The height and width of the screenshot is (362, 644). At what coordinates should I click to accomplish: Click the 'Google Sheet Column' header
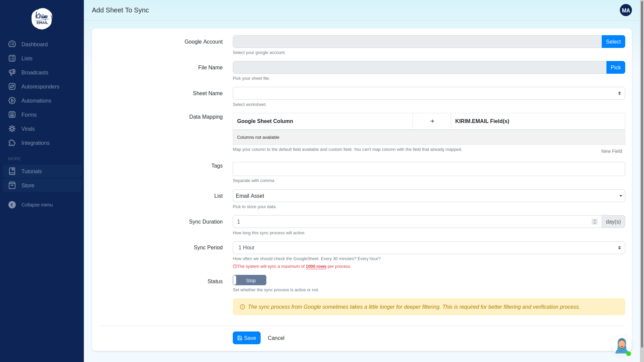coord(265,121)
